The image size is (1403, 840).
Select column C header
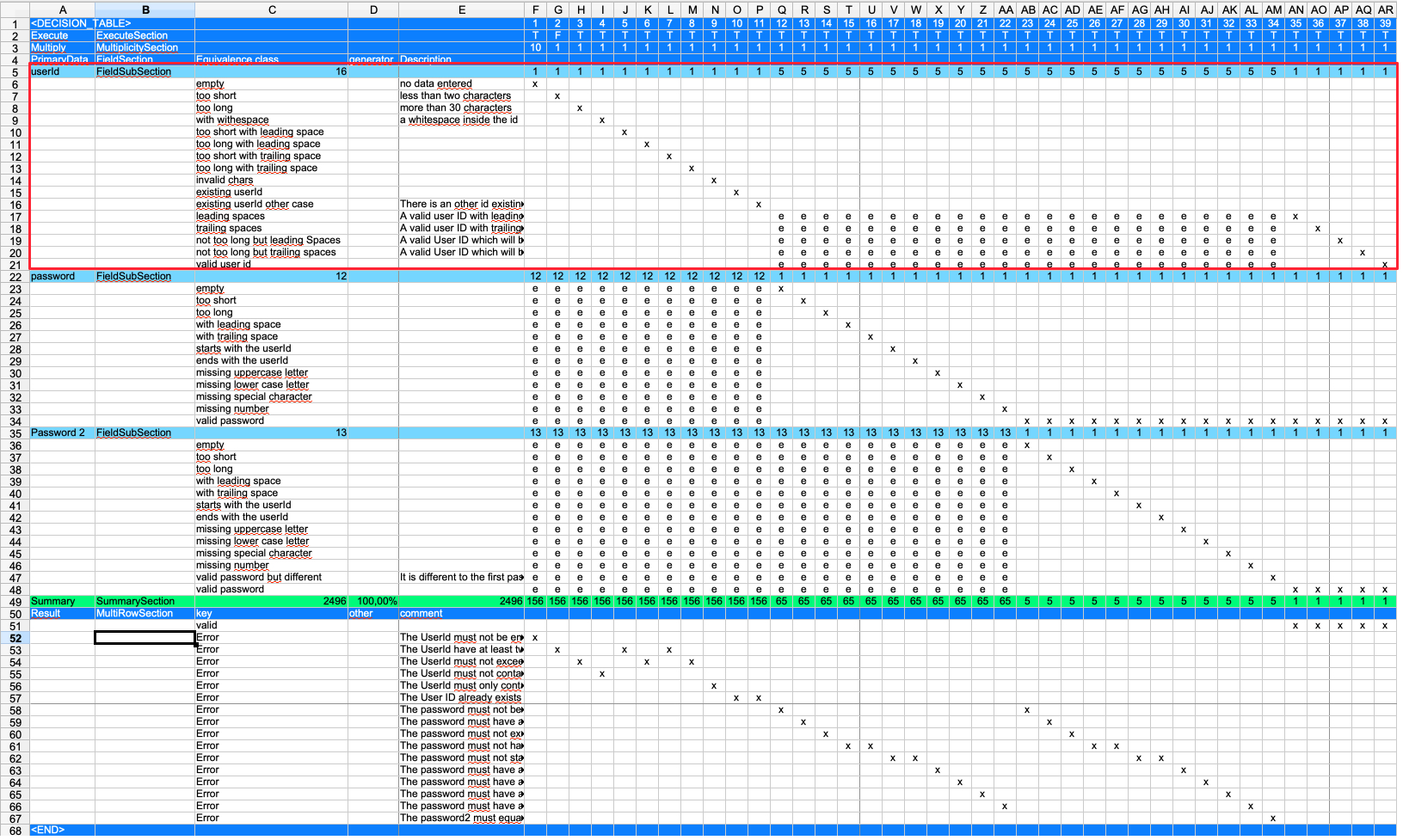271,10
